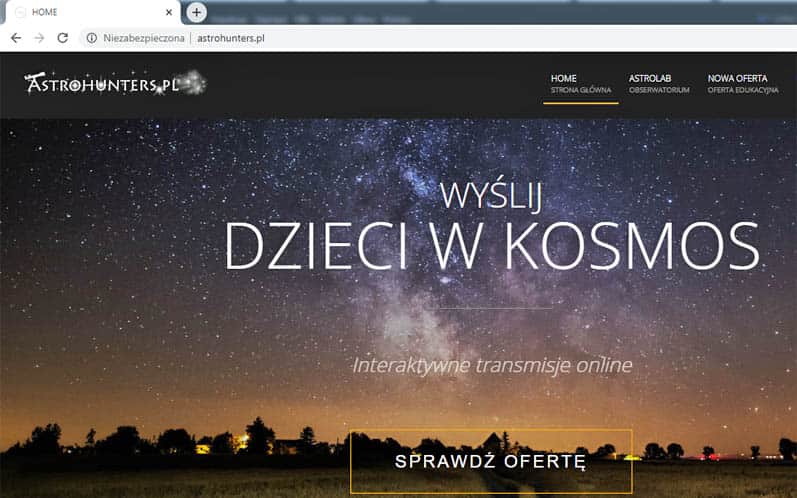Close the HOME browser tab
This screenshot has width=797, height=498.
coord(169,12)
